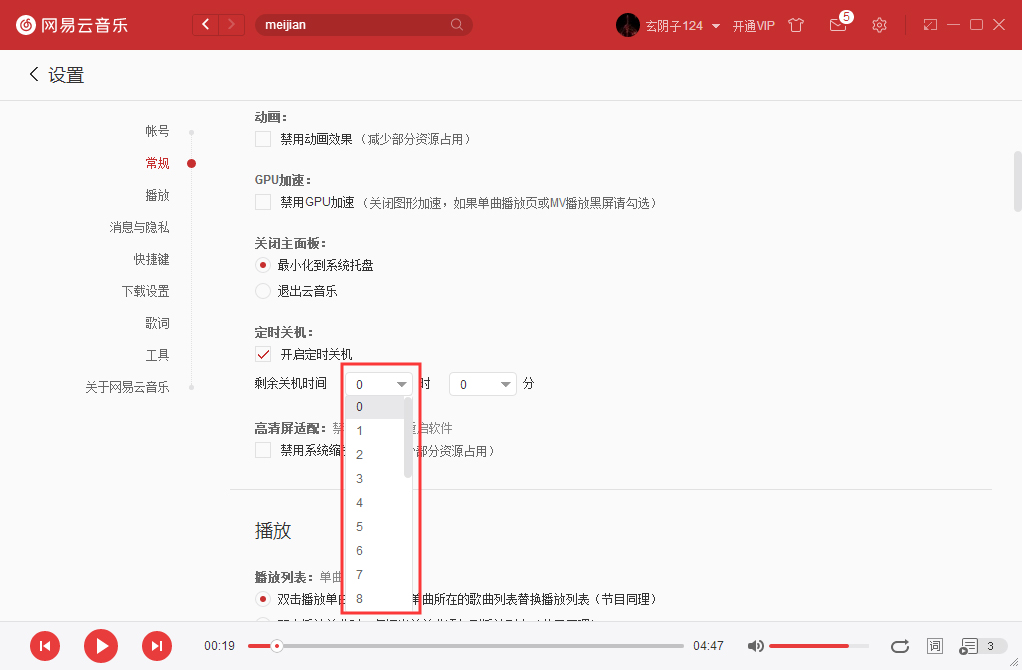Viewport: 1022px width, 670px height.
Task: Open the playlist panel showing 3 songs
Action: point(972,646)
